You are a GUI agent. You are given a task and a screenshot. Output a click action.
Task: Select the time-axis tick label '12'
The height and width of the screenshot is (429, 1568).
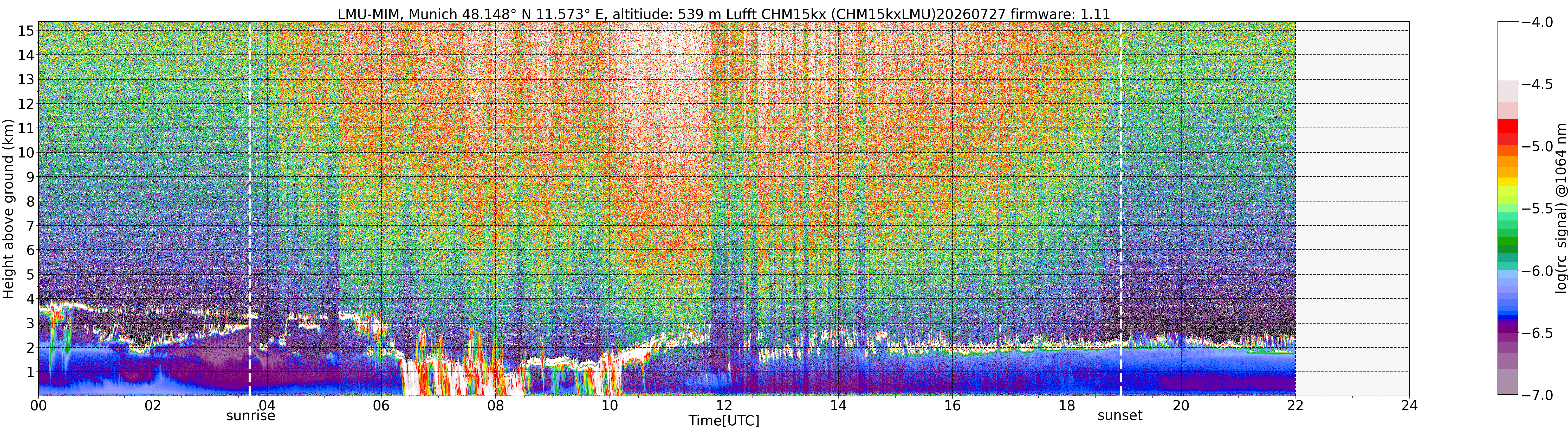click(724, 406)
